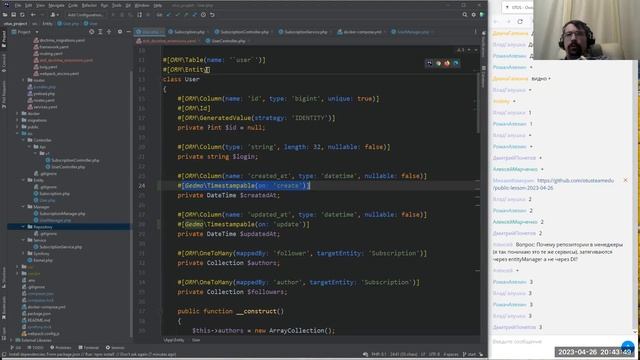Open the github.com public-lesson link in chat

click(x=553, y=184)
